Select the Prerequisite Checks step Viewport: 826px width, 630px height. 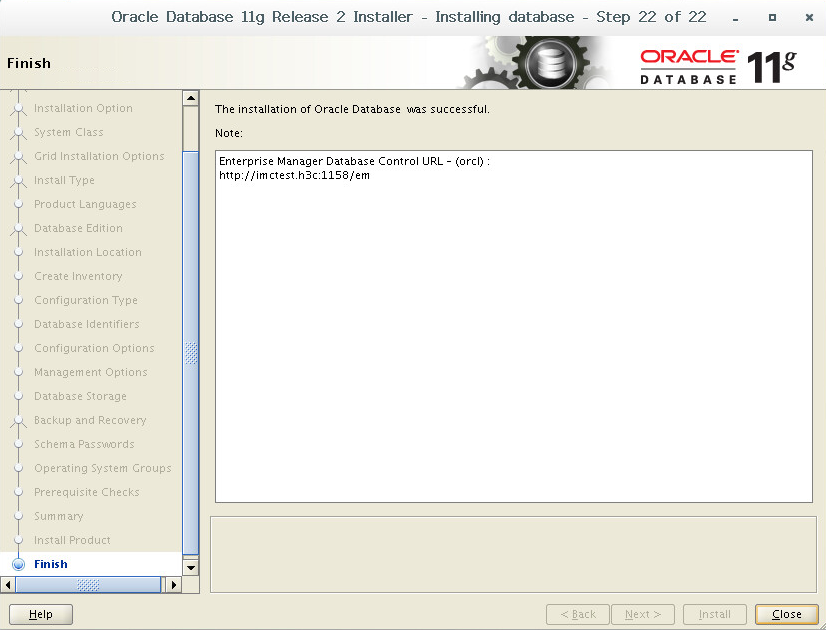coord(86,492)
